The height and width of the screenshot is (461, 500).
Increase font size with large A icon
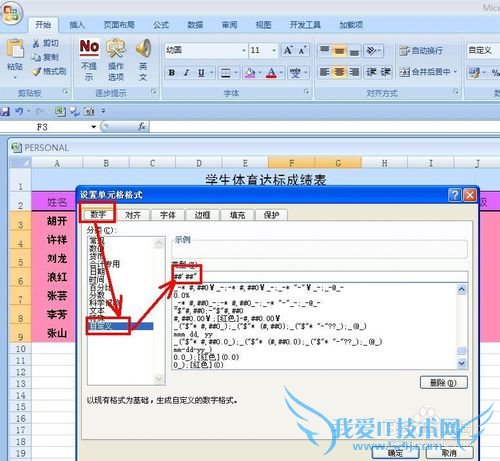[x=288, y=50]
